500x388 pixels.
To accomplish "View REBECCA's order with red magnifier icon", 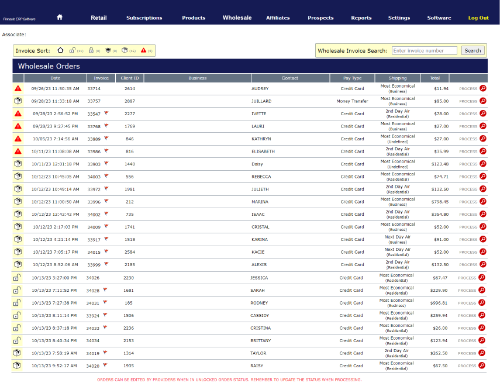I will [x=483, y=176].
